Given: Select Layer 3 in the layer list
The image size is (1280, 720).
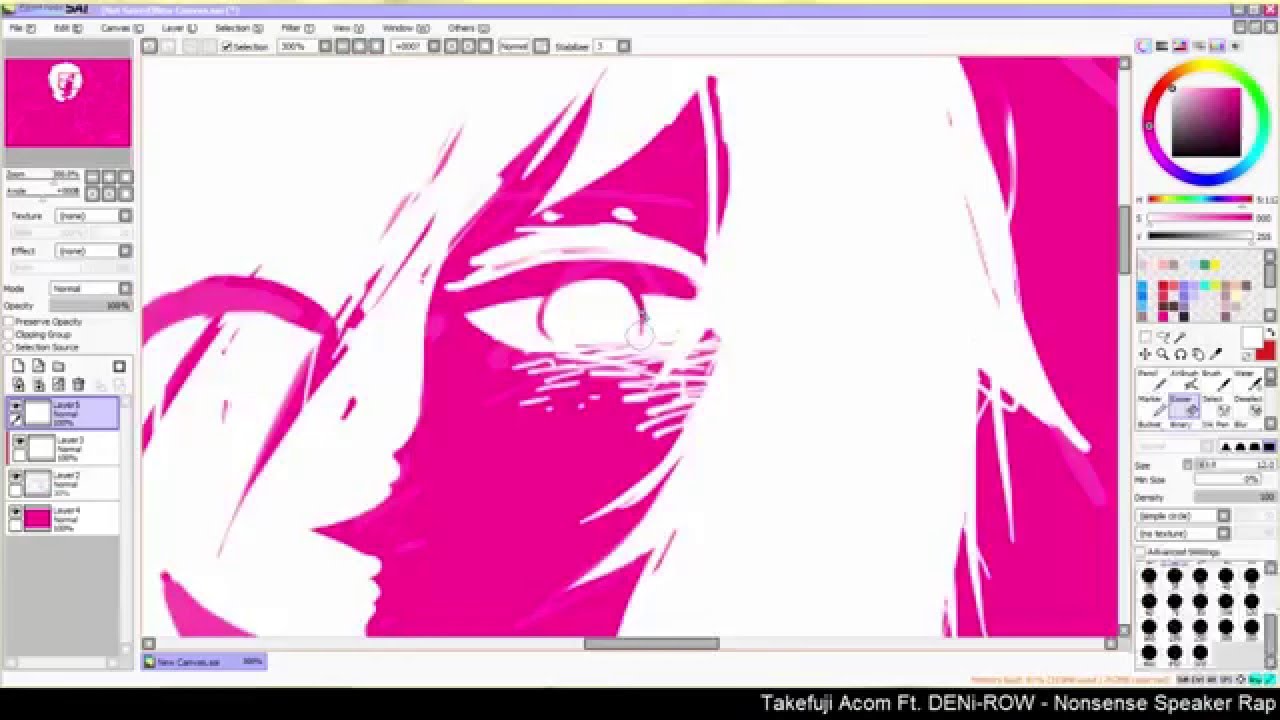Looking at the screenshot, I should point(63,448).
